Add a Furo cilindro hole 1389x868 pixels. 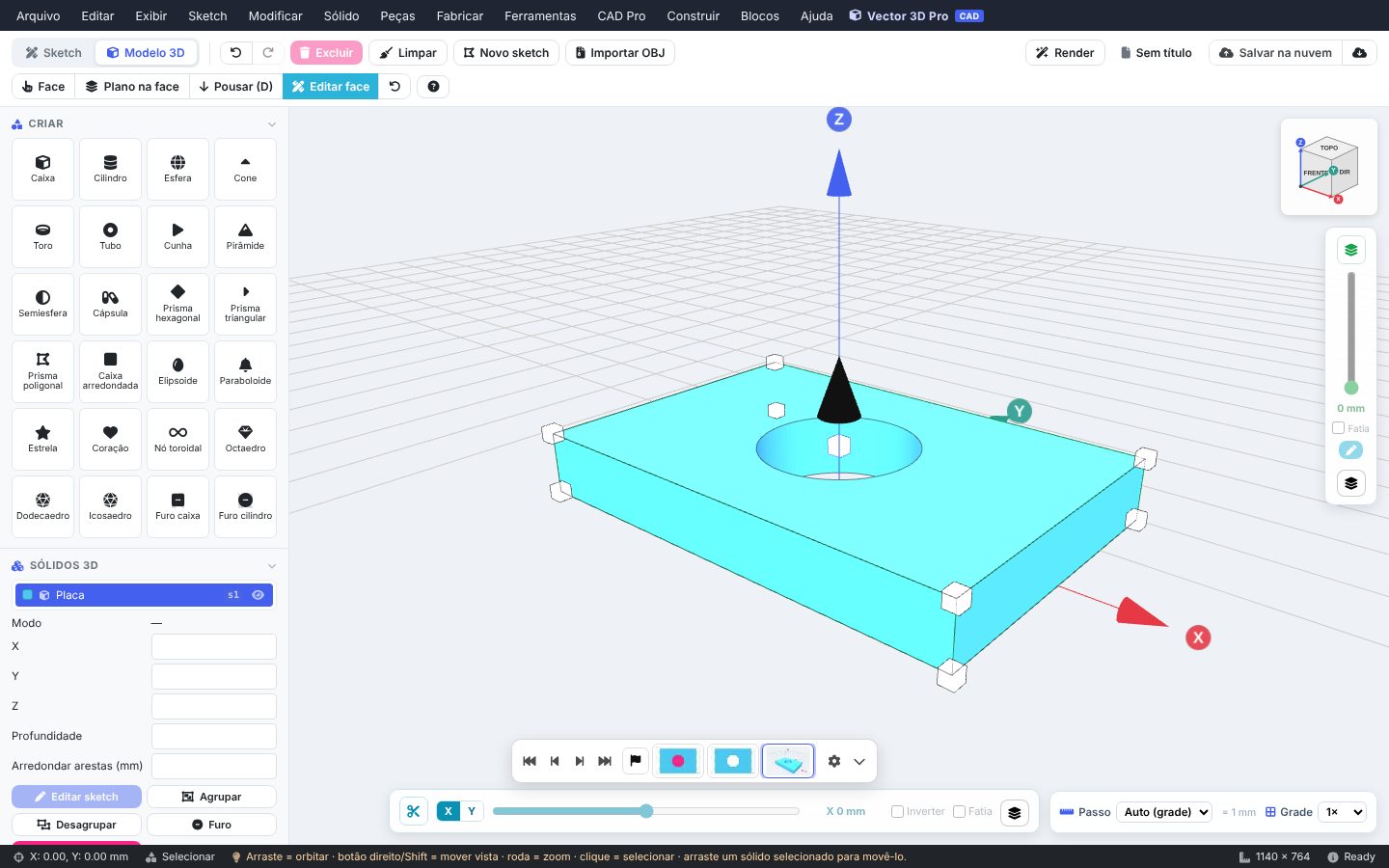coord(245,507)
